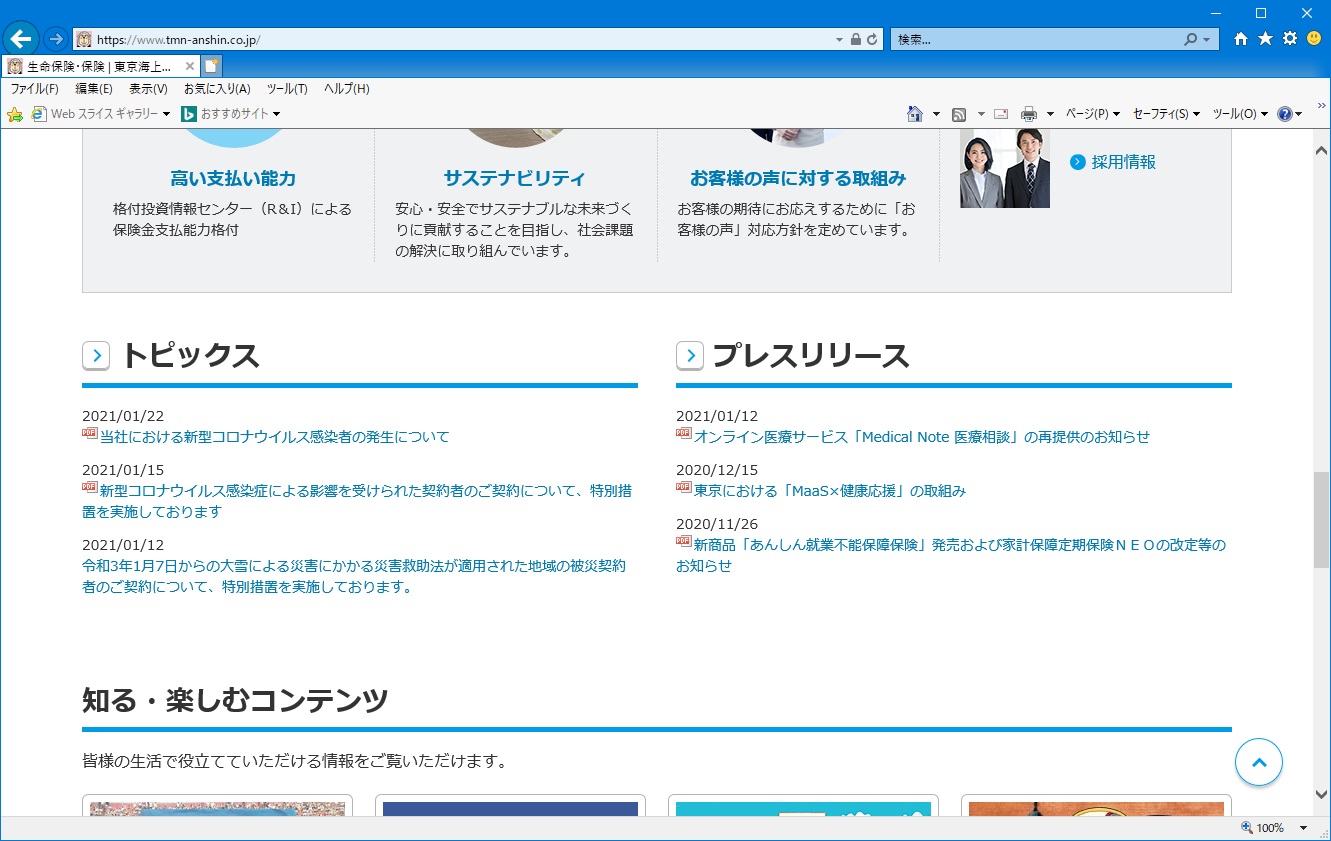Open the 2021/01/22 コロナ感染者 topic link
The width and height of the screenshot is (1331, 841).
274,437
